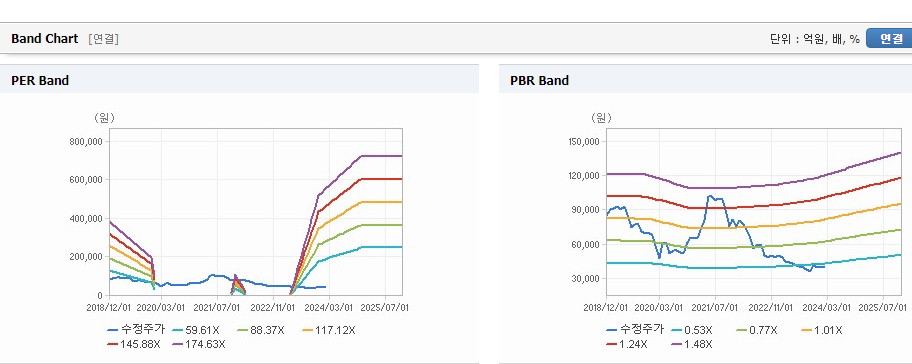Click the 60,000 axis label in PBR chart
912x364 pixels.
pyautogui.click(x=586, y=244)
